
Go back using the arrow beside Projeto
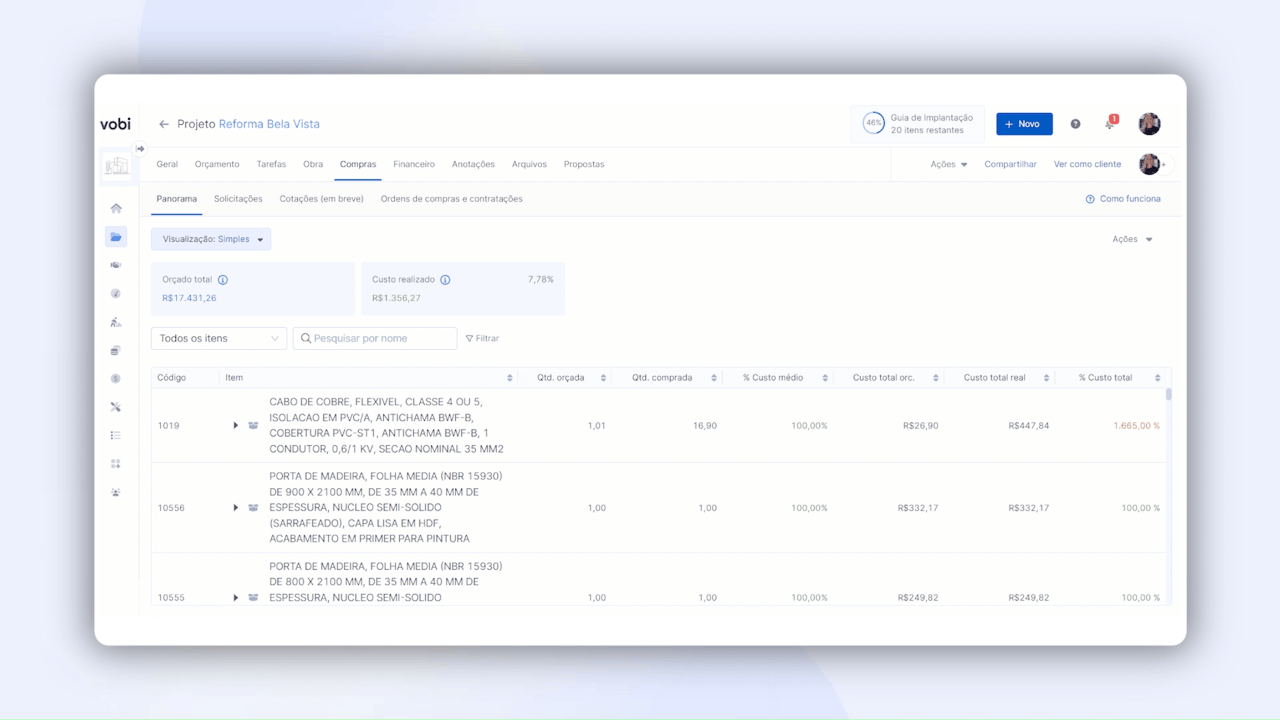point(164,124)
